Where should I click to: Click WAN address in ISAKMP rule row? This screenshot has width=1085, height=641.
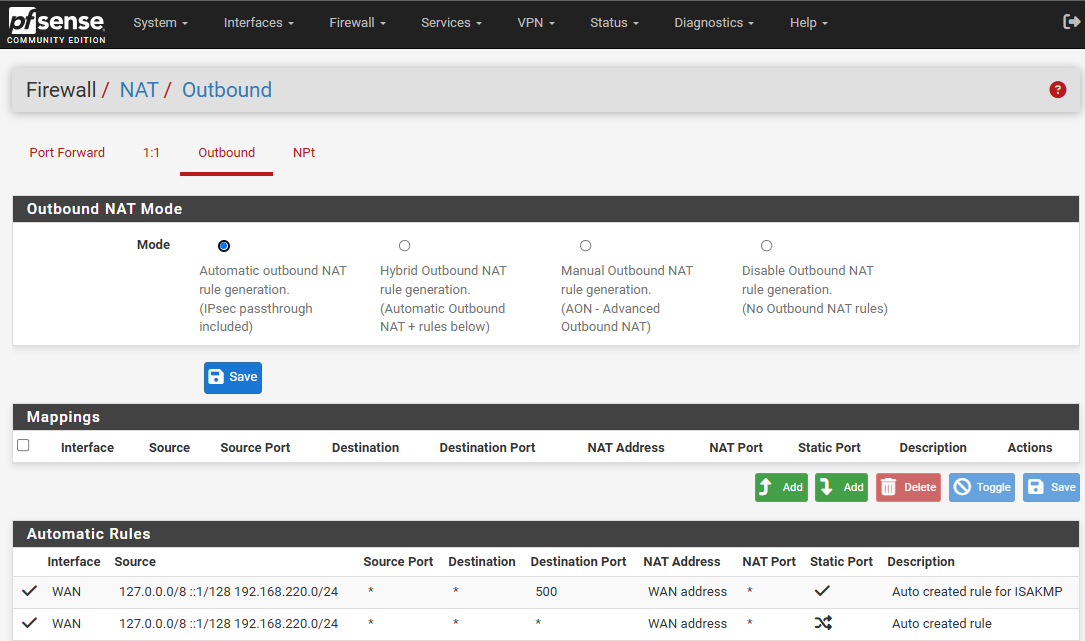pyautogui.click(x=687, y=591)
